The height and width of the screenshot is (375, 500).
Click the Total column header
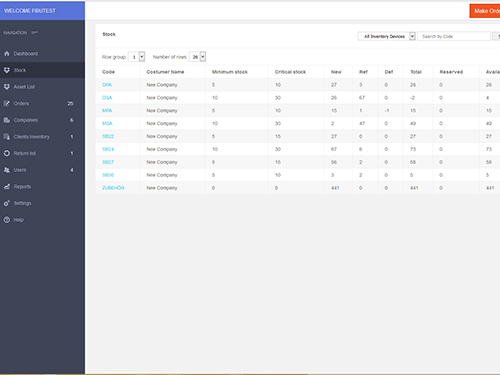[x=416, y=72]
